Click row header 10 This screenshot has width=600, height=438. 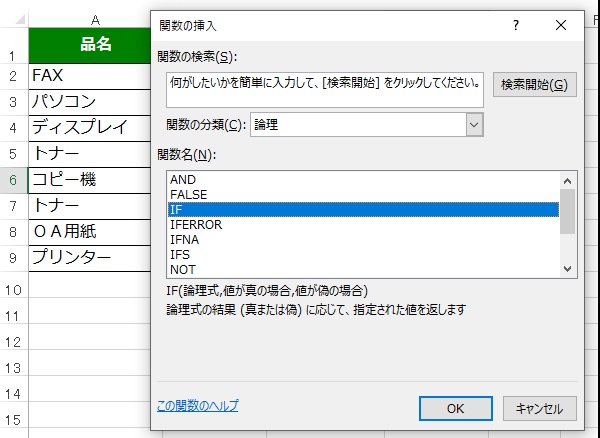point(14,285)
